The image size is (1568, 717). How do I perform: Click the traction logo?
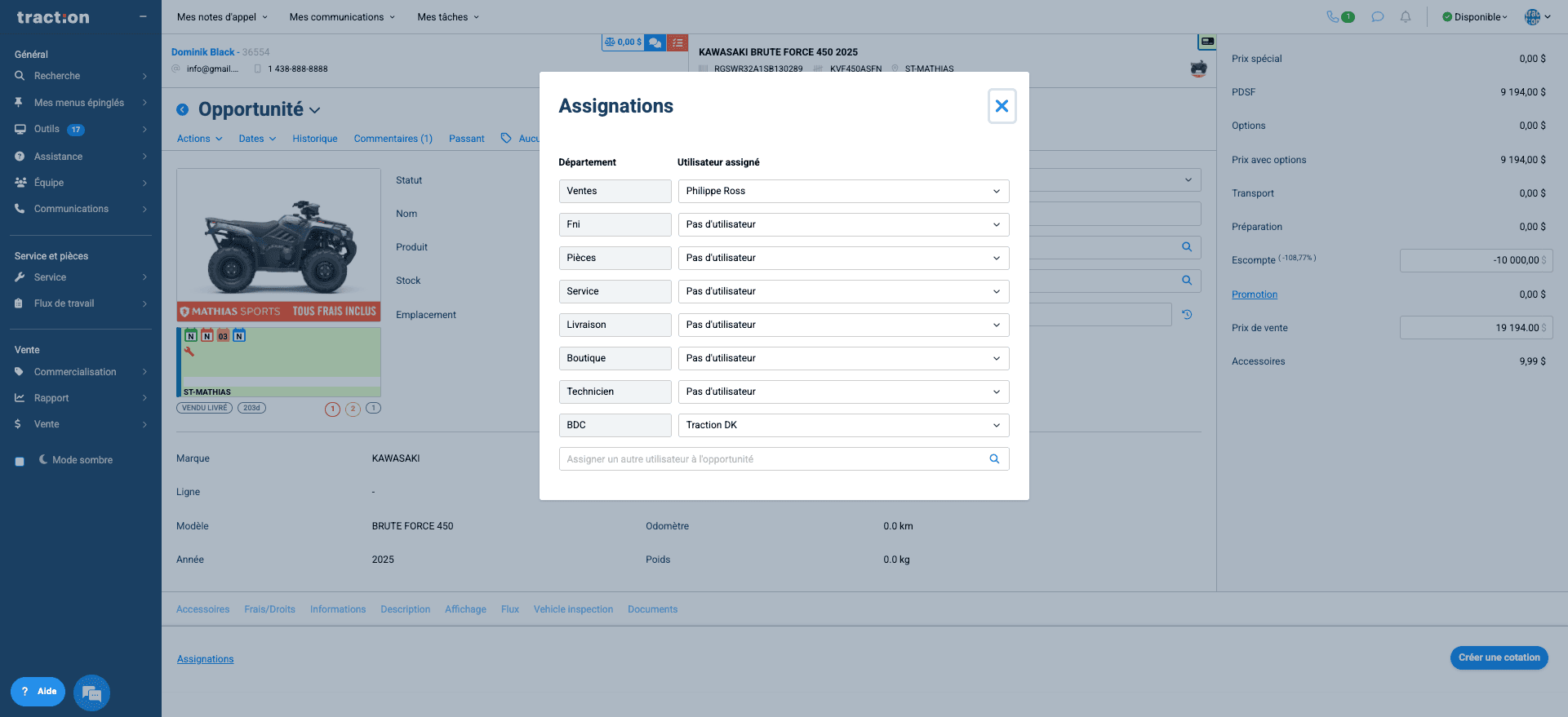tap(53, 17)
